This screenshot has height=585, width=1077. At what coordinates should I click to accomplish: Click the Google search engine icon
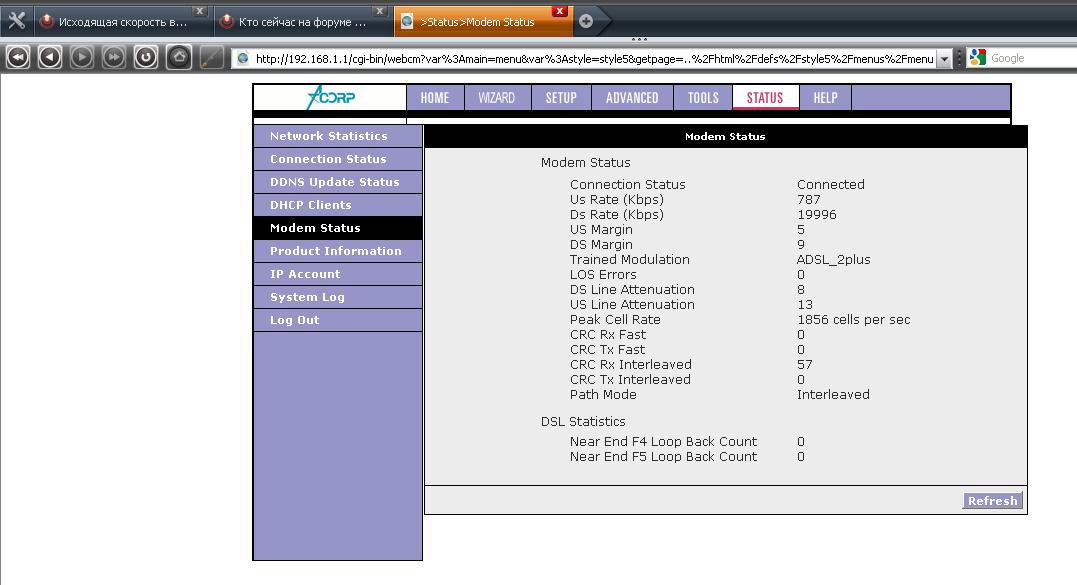coord(977,58)
